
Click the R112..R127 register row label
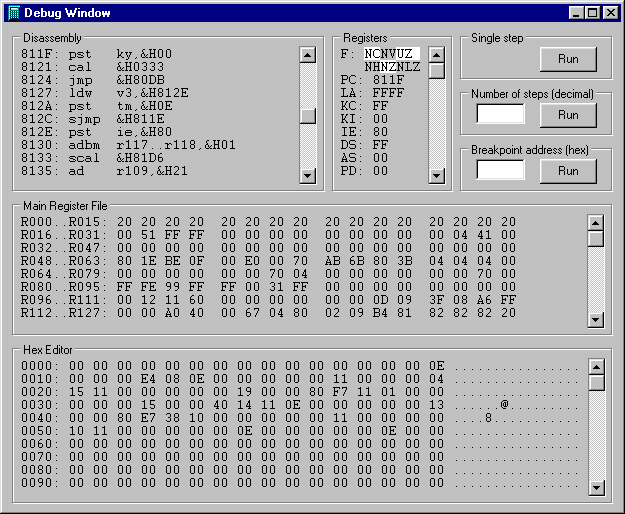tap(64, 313)
